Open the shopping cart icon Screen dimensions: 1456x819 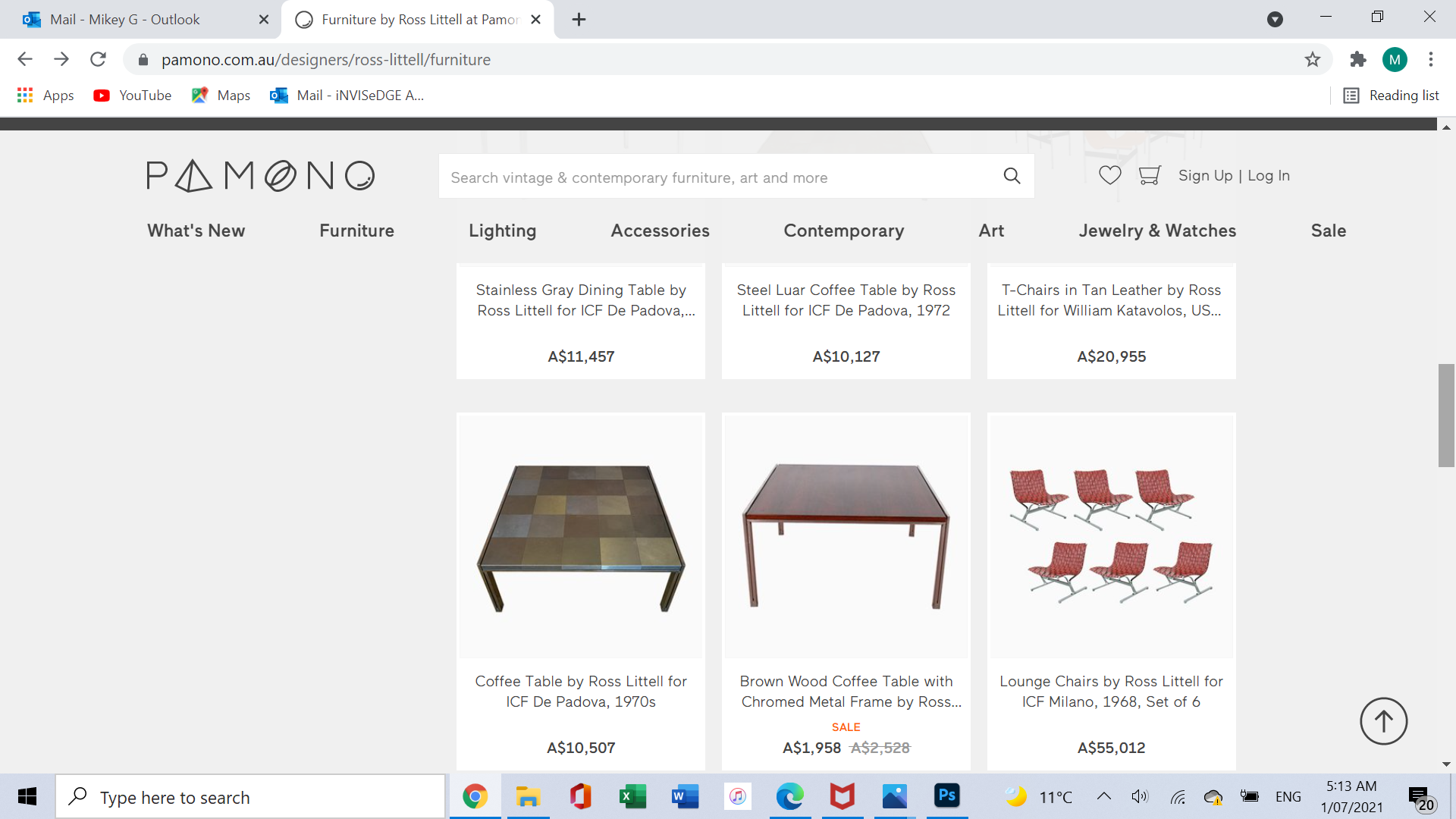click(1150, 176)
